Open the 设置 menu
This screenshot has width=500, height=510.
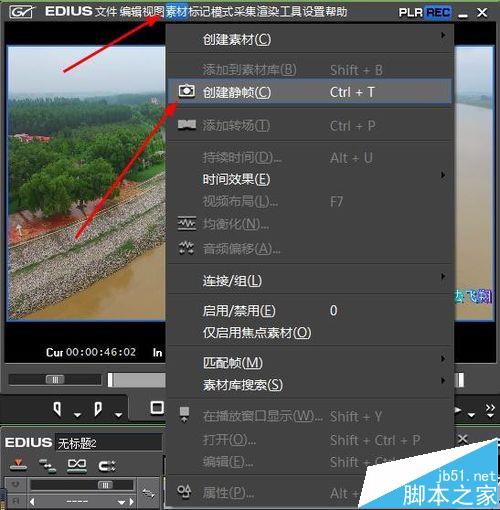313,12
